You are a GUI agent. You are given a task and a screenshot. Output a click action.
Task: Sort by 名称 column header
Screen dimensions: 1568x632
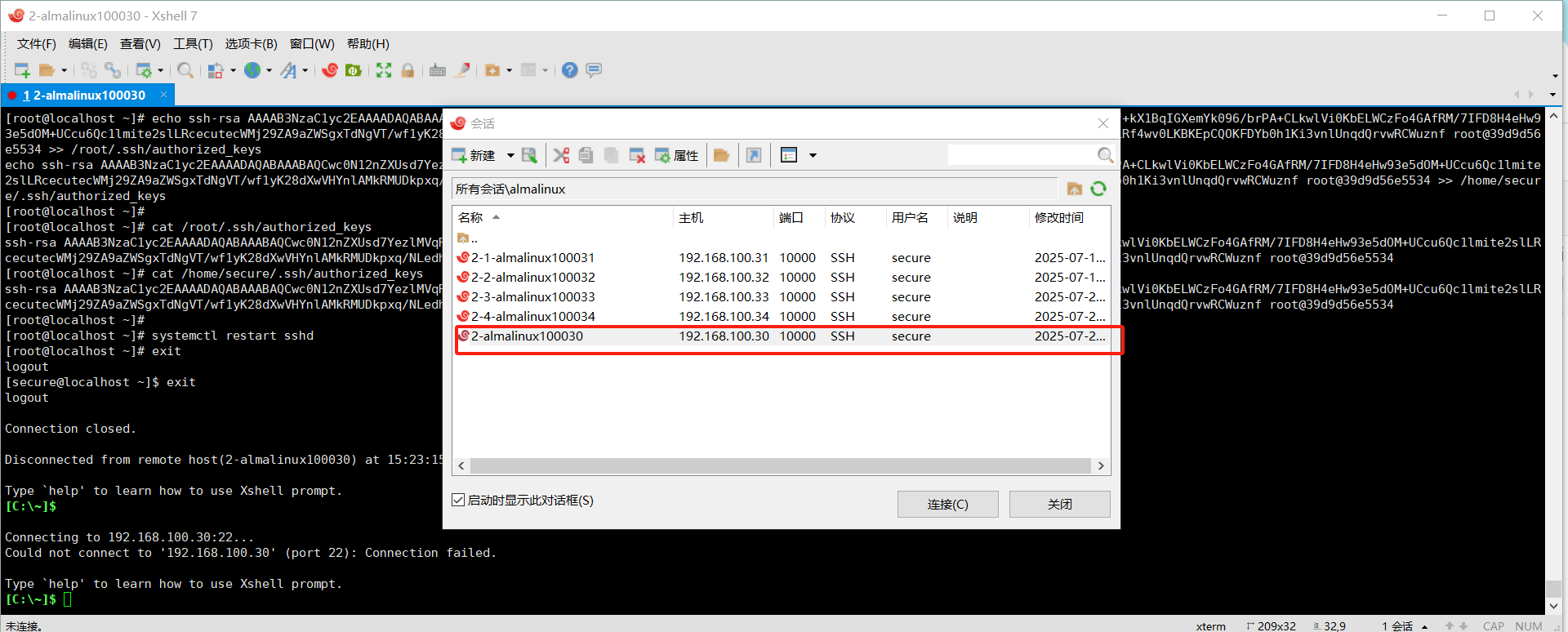pyautogui.click(x=564, y=217)
